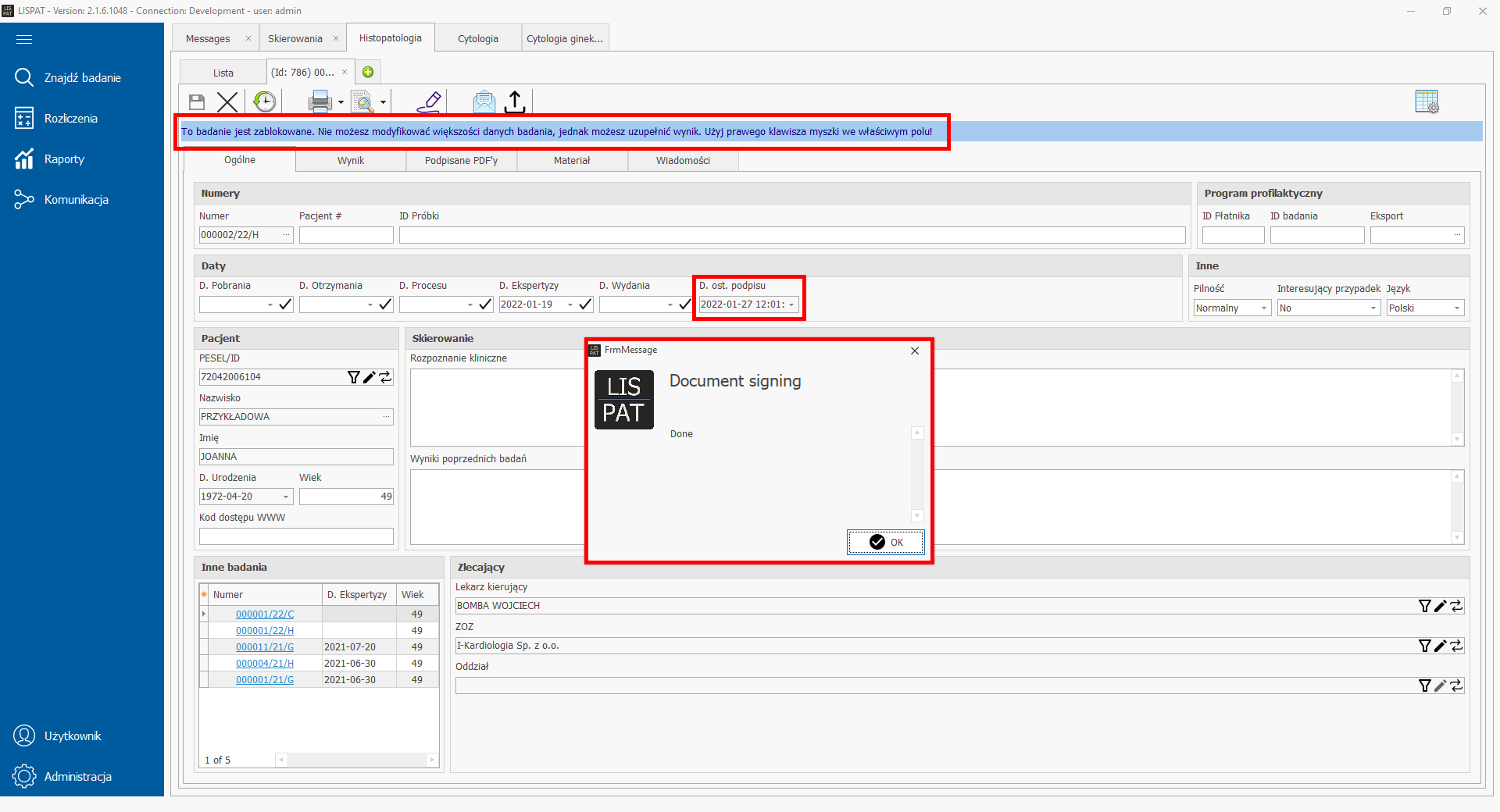Click the history clock icon in toolbar
The image size is (1500, 812).
(265, 101)
